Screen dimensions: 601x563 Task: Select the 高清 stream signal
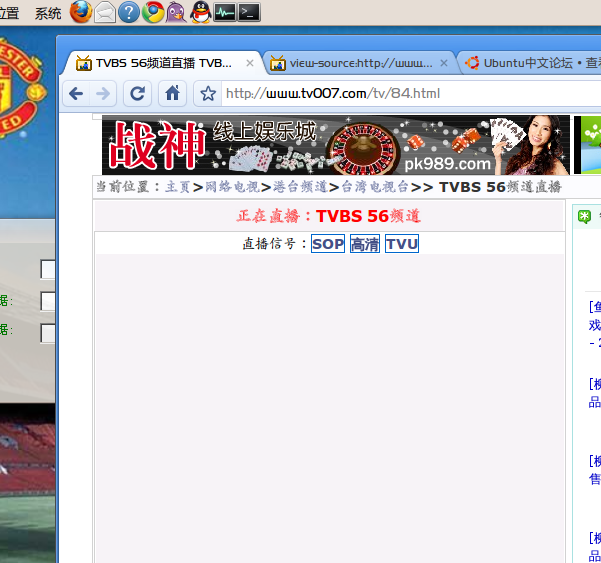point(365,244)
